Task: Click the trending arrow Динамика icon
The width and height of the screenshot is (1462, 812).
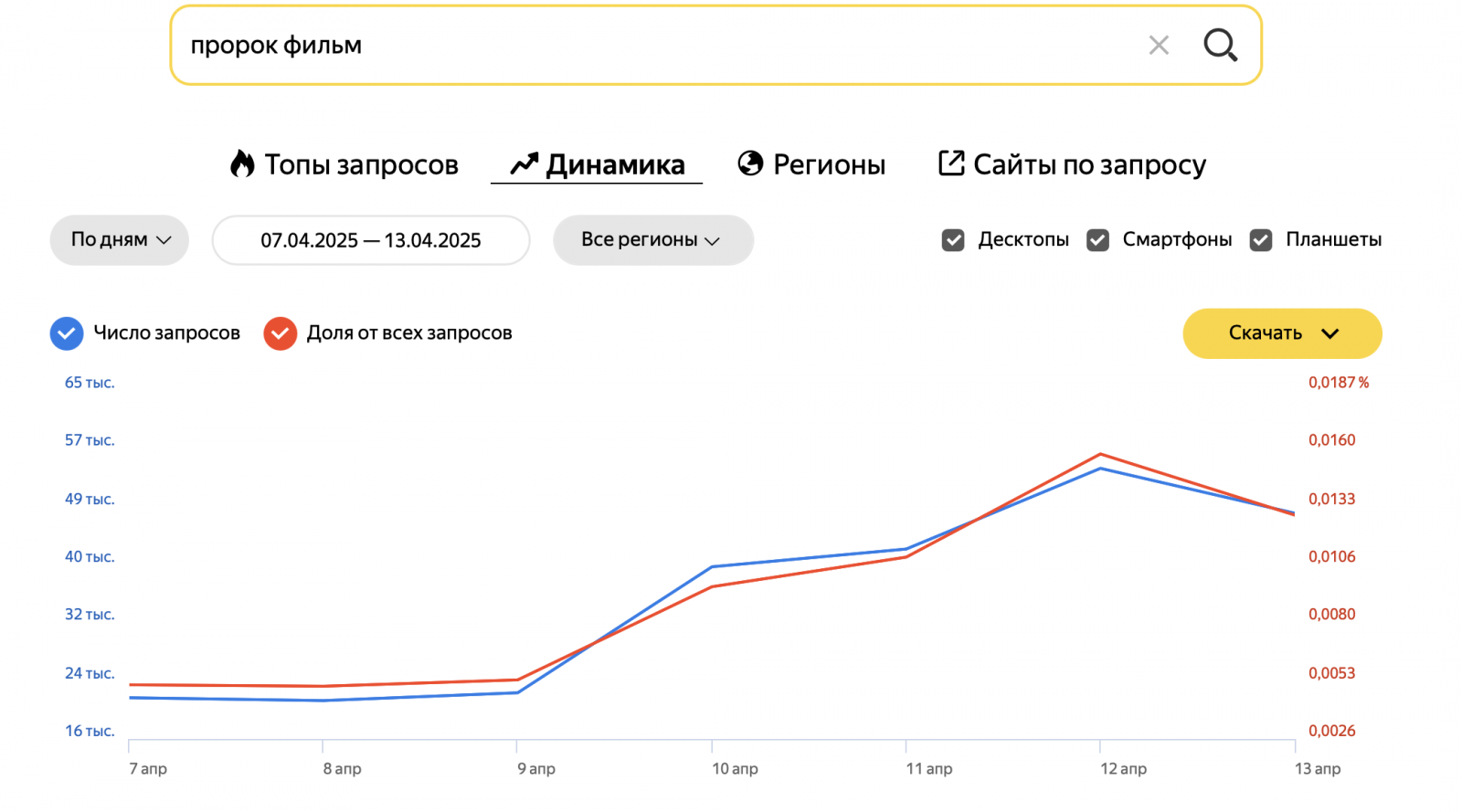Action: tap(524, 163)
